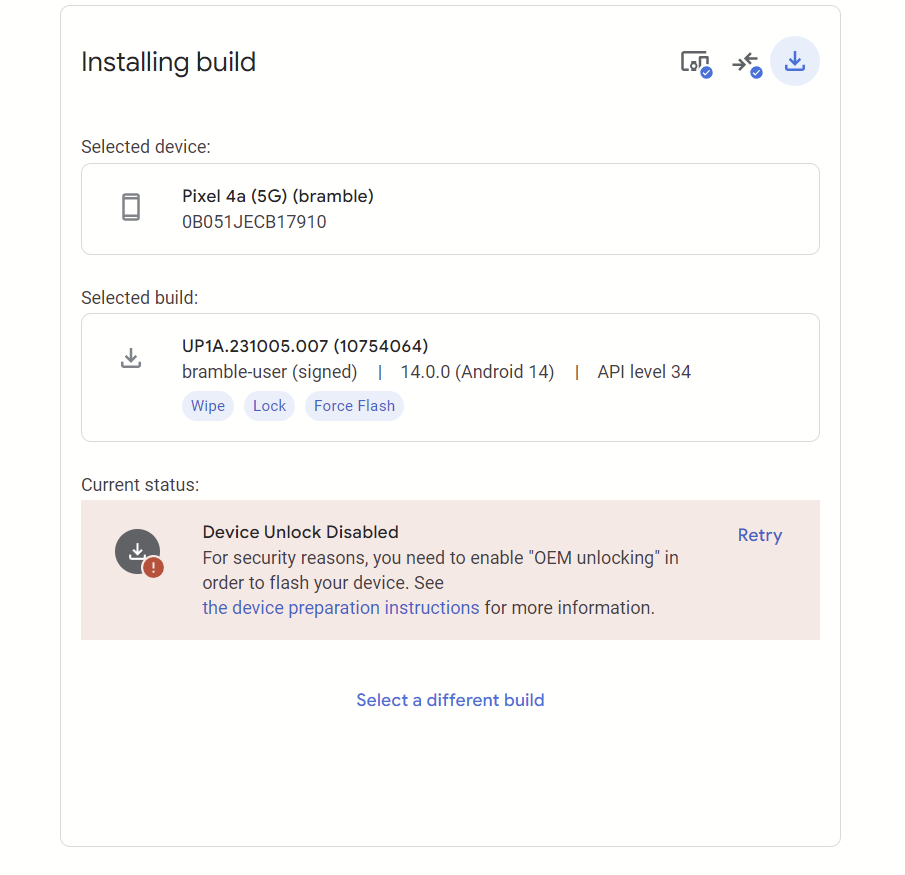
Task: Click the Selected device label
Action: click(x=145, y=147)
